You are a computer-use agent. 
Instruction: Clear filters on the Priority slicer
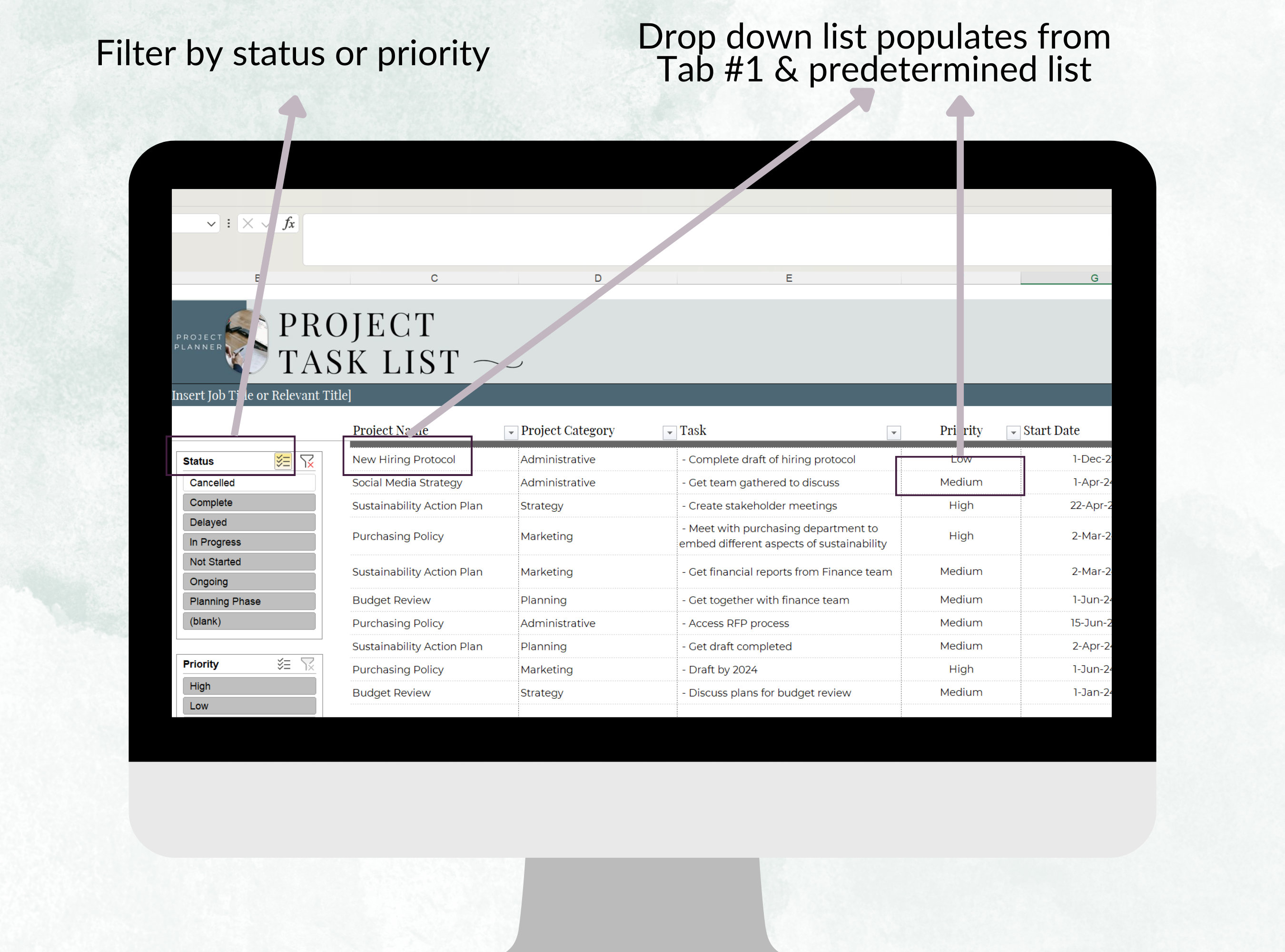(x=308, y=664)
